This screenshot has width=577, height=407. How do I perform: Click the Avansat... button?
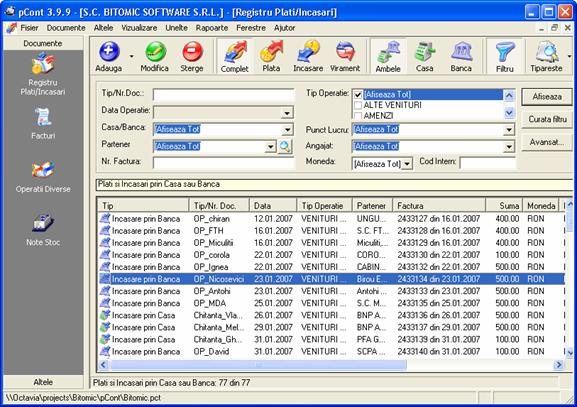[x=547, y=142]
